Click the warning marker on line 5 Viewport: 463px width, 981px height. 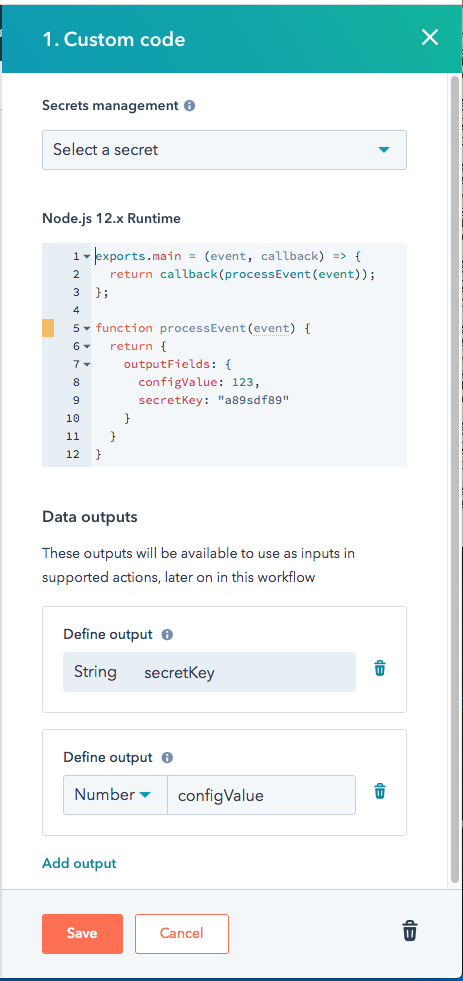[48, 328]
